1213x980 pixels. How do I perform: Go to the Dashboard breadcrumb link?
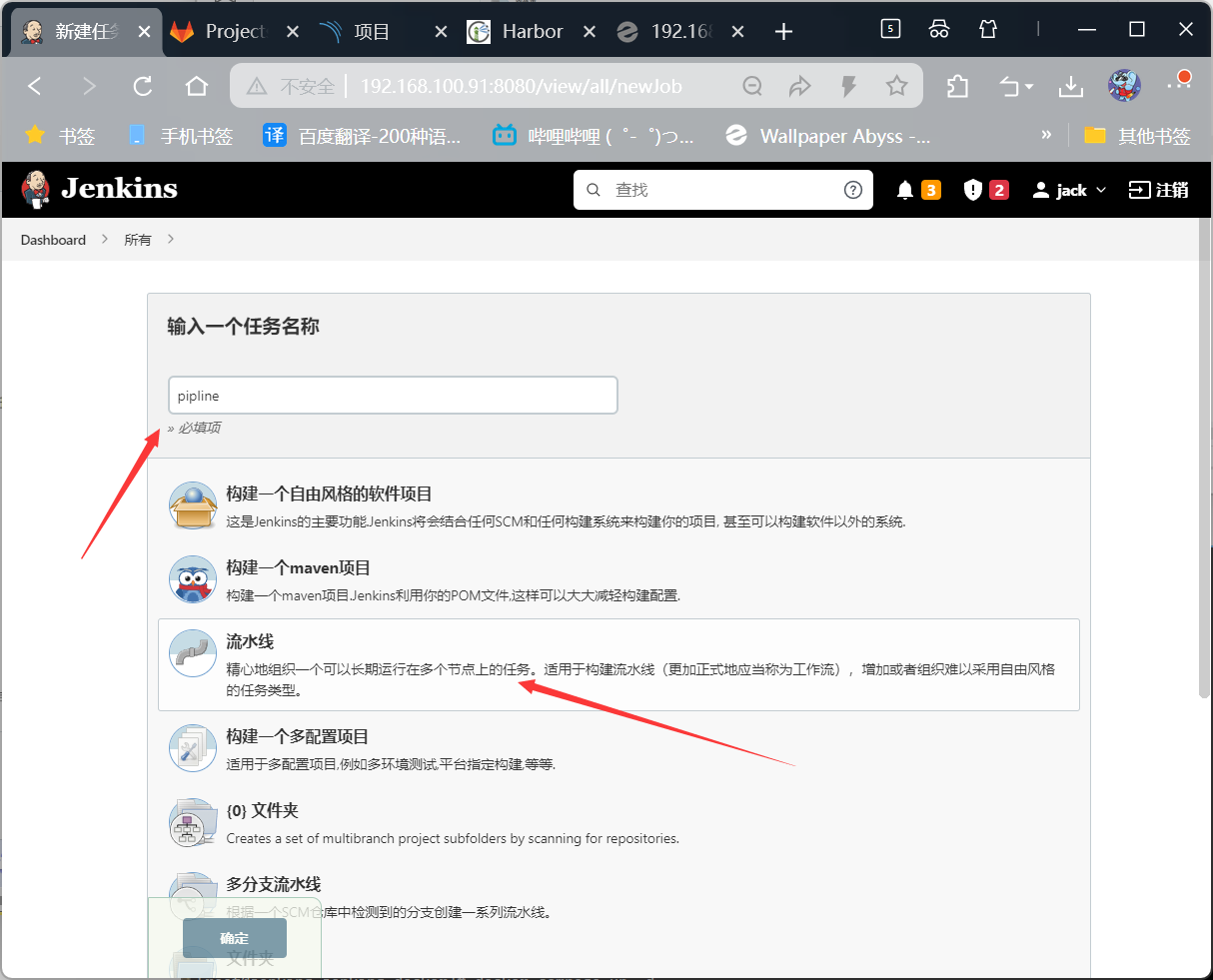pyautogui.click(x=53, y=240)
